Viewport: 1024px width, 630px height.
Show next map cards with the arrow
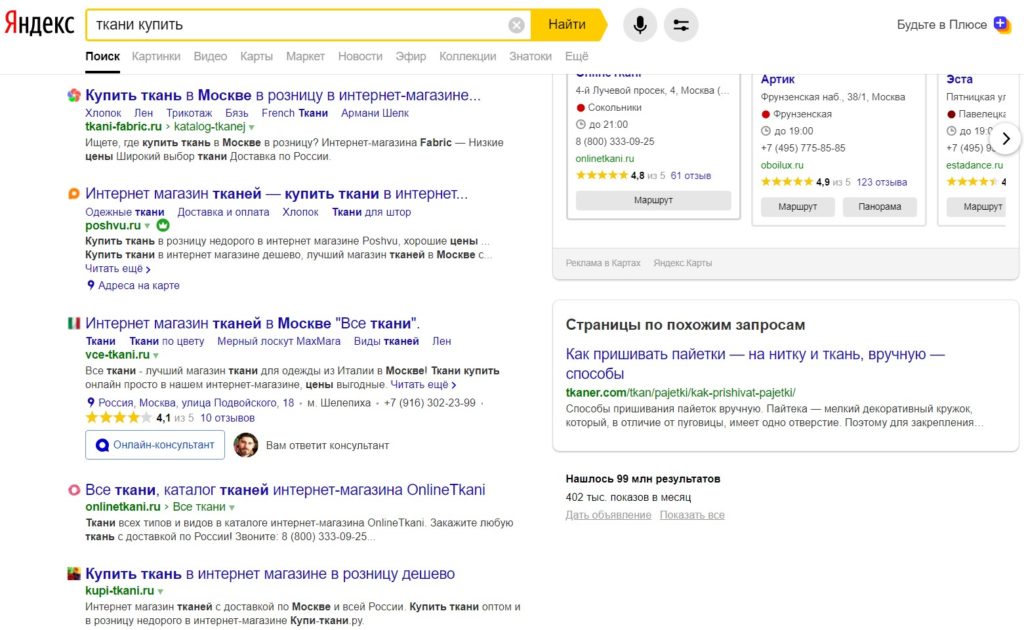pyautogui.click(x=1006, y=138)
